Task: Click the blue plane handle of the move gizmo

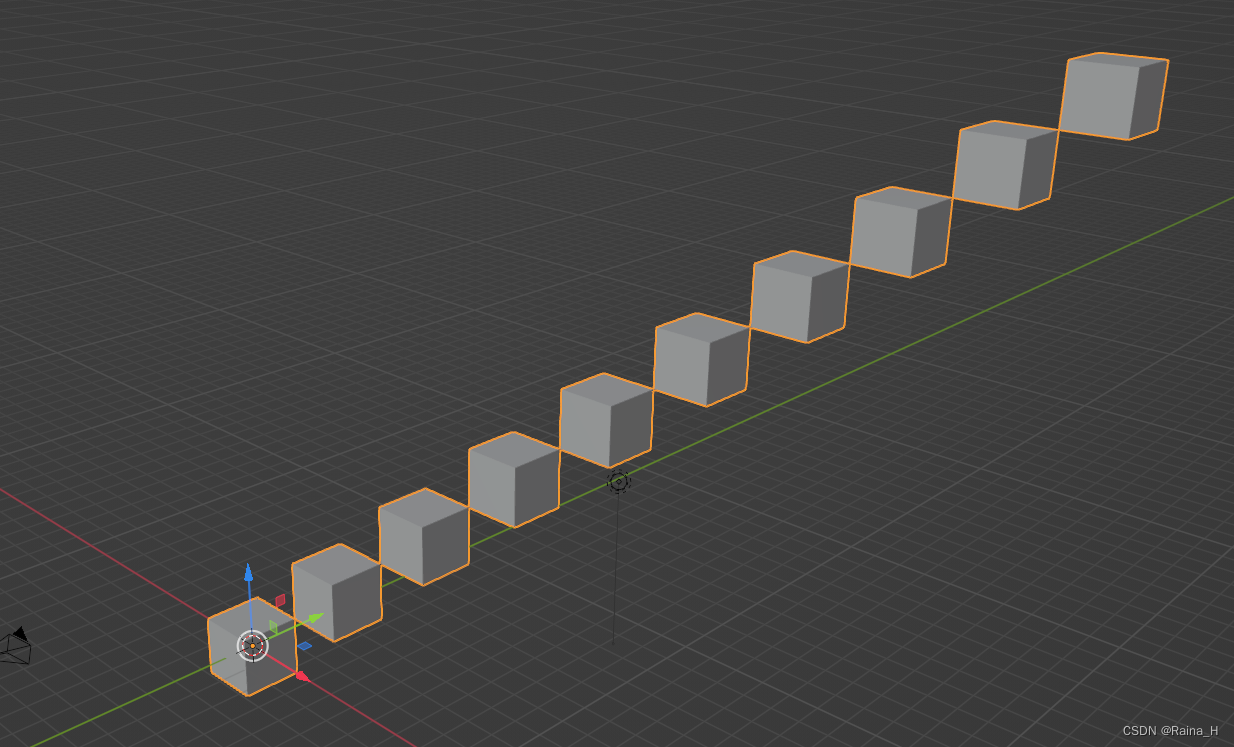Action: (305, 646)
